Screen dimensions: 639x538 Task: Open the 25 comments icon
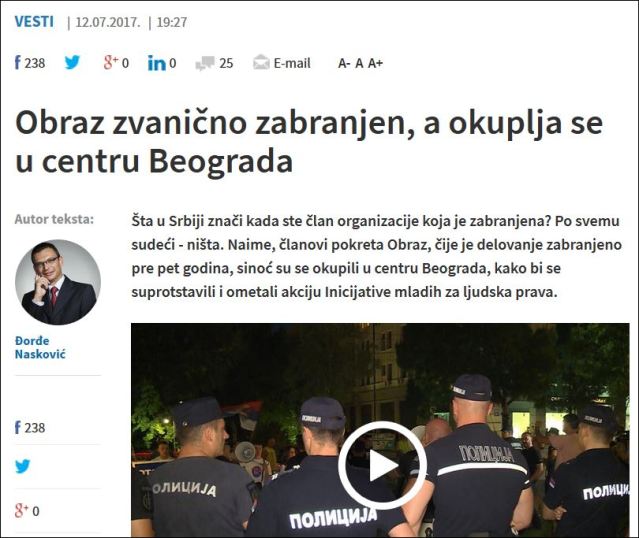(x=205, y=64)
